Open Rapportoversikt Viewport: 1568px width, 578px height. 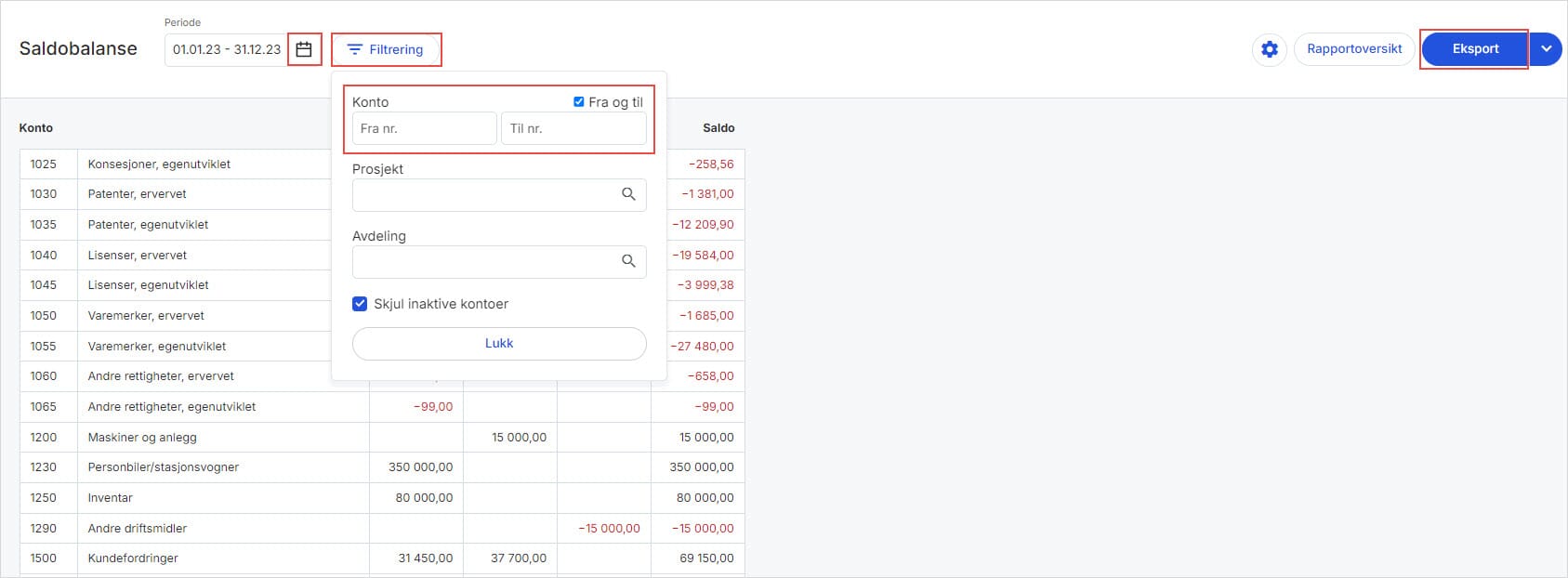pyautogui.click(x=1353, y=49)
